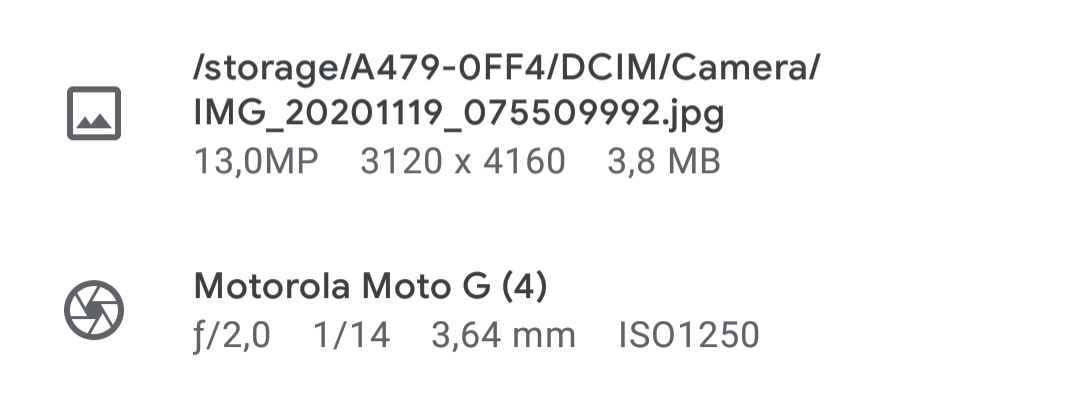
Task: Select the /storage/A479-0FF4/DCIM/Camera/ path line
Action: click(x=507, y=68)
